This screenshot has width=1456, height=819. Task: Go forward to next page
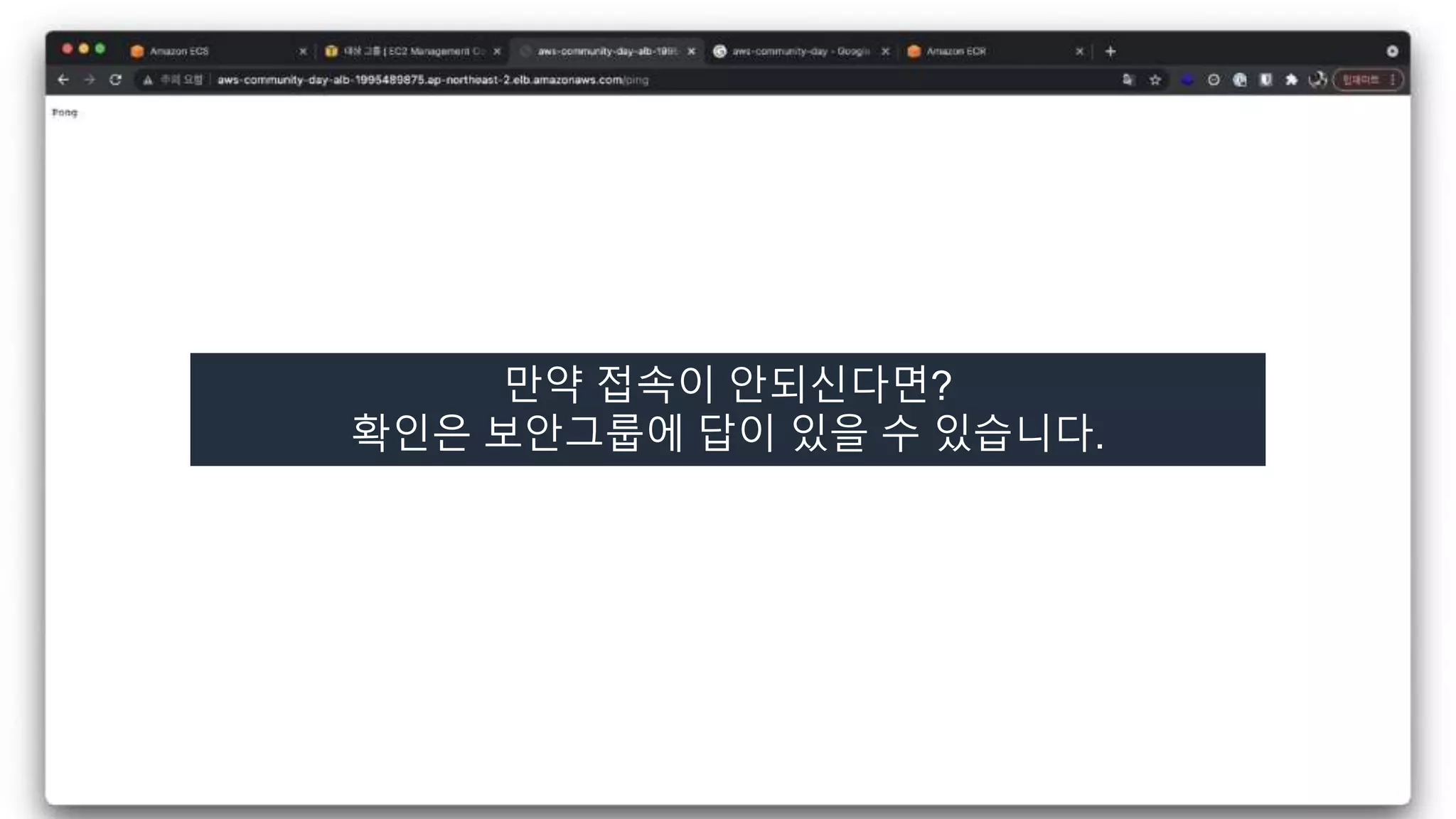pyautogui.click(x=90, y=80)
